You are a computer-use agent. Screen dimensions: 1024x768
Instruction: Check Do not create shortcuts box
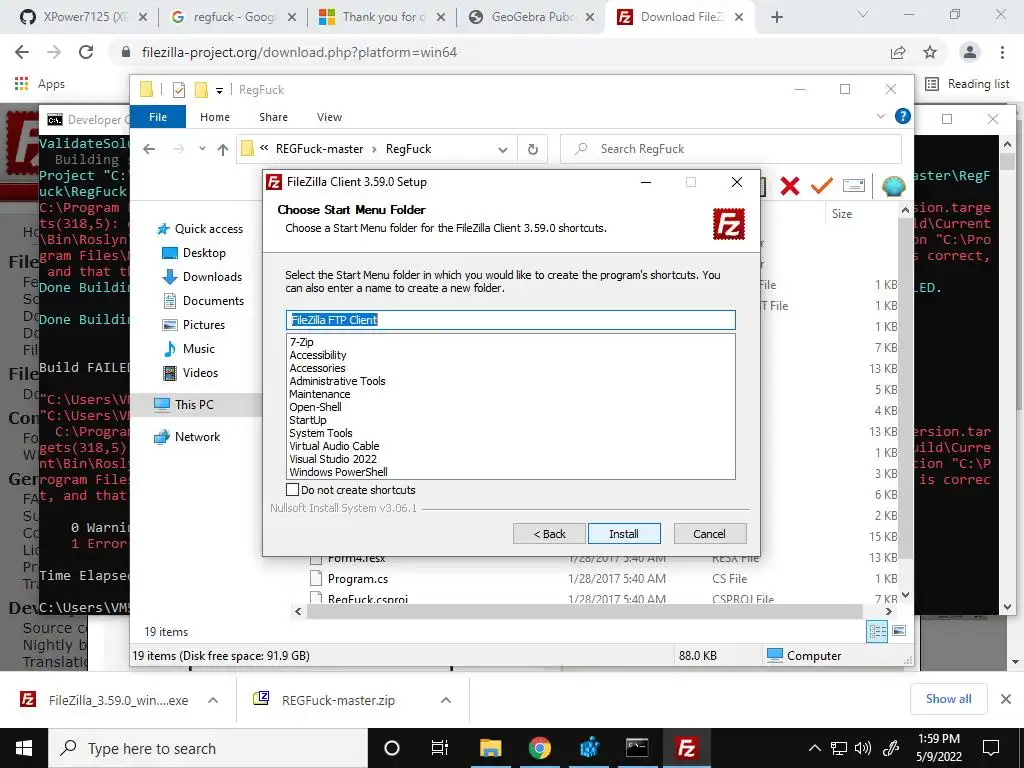[x=293, y=490]
